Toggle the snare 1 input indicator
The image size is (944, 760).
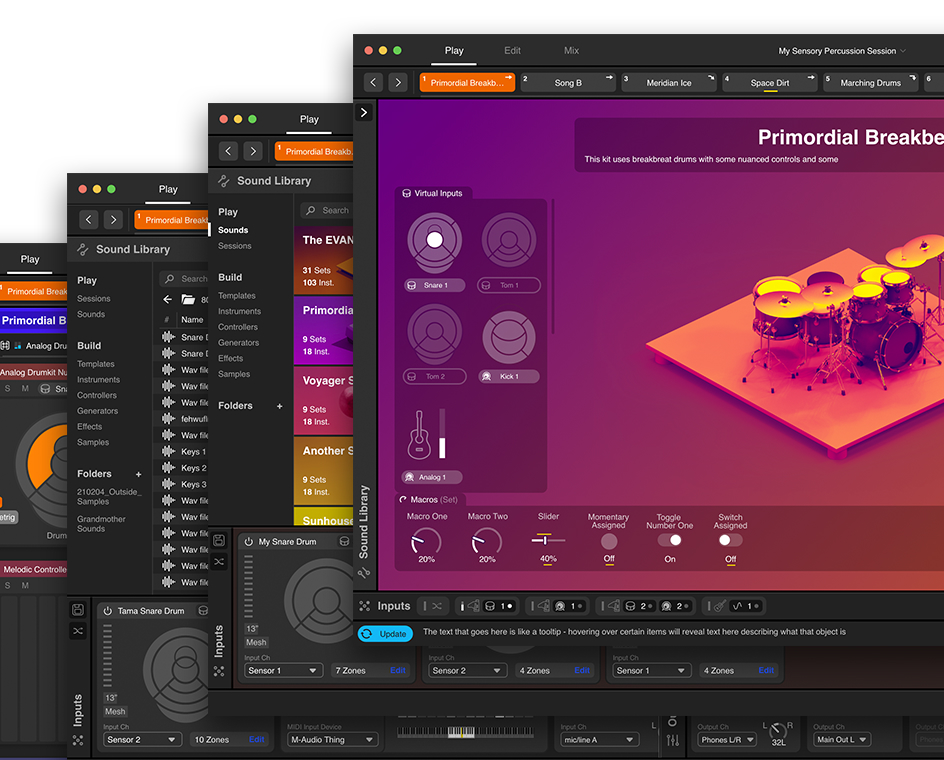[x=499, y=606]
